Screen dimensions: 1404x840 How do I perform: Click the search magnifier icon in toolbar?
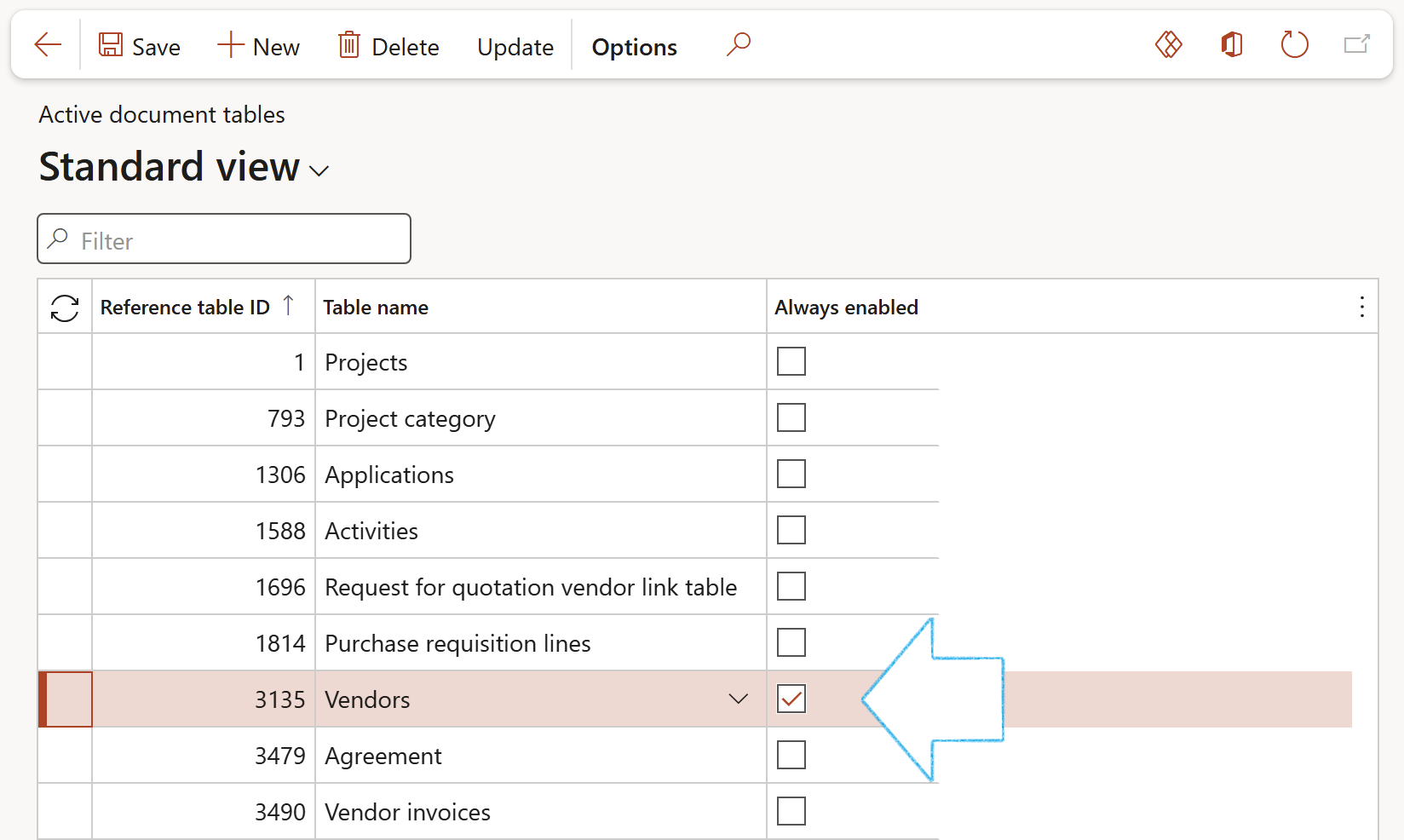point(738,44)
